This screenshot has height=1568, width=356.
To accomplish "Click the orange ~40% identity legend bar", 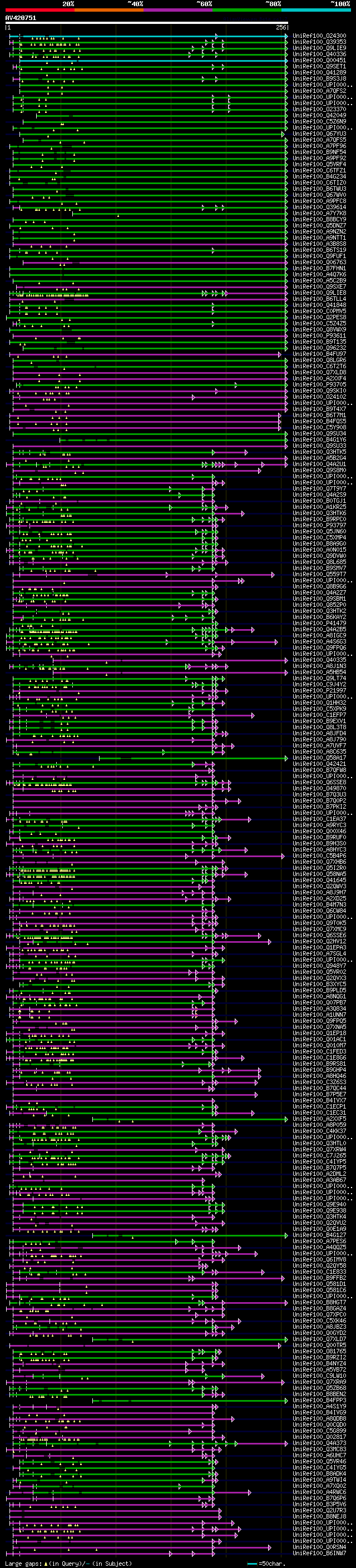I will pos(109,10).
